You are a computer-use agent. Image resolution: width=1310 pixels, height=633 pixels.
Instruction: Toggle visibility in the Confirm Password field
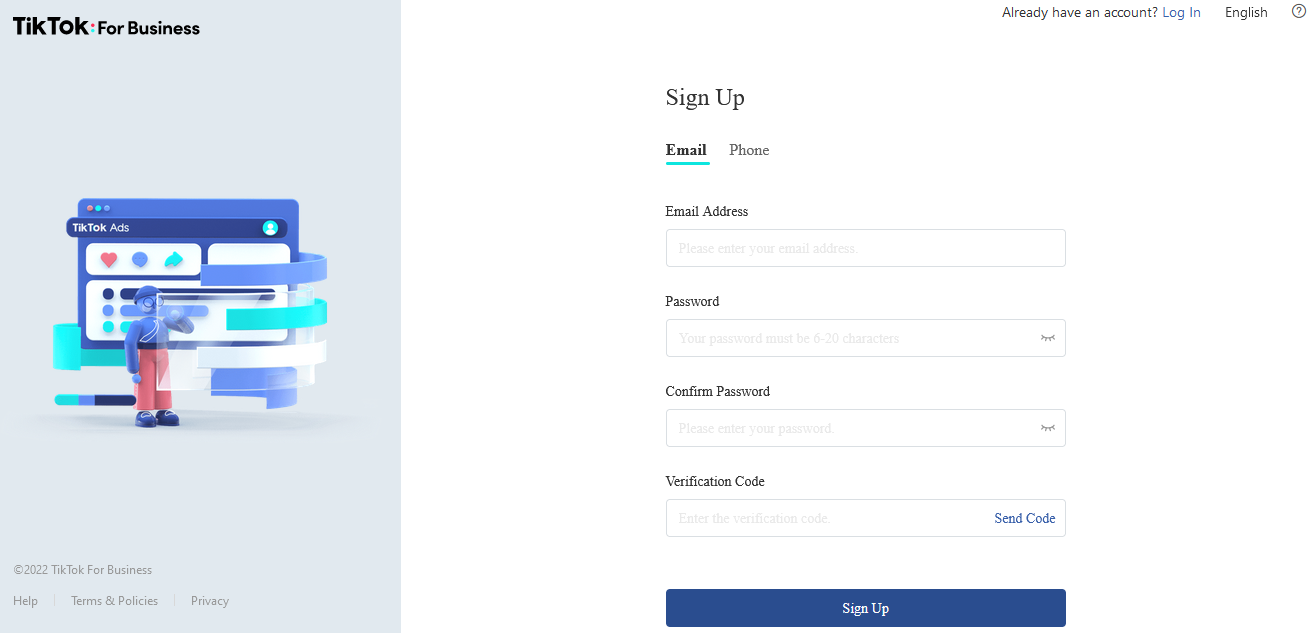click(1047, 428)
